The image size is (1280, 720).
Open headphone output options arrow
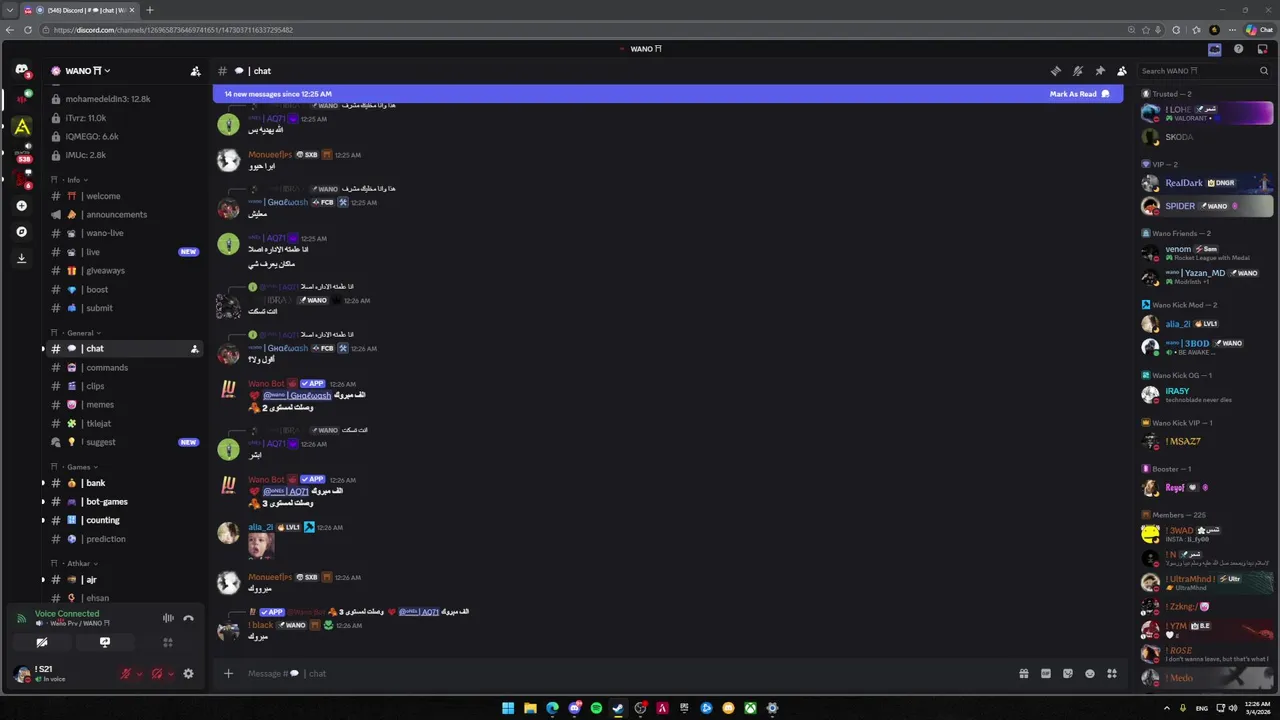(x=170, y=674)
